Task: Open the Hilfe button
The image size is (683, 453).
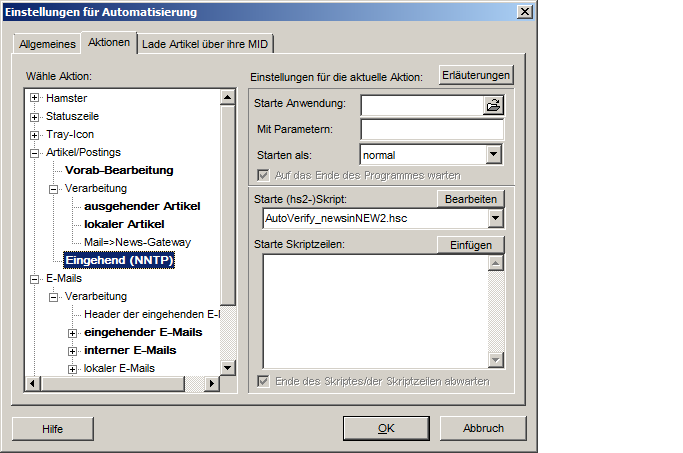Action: [53, 428]
